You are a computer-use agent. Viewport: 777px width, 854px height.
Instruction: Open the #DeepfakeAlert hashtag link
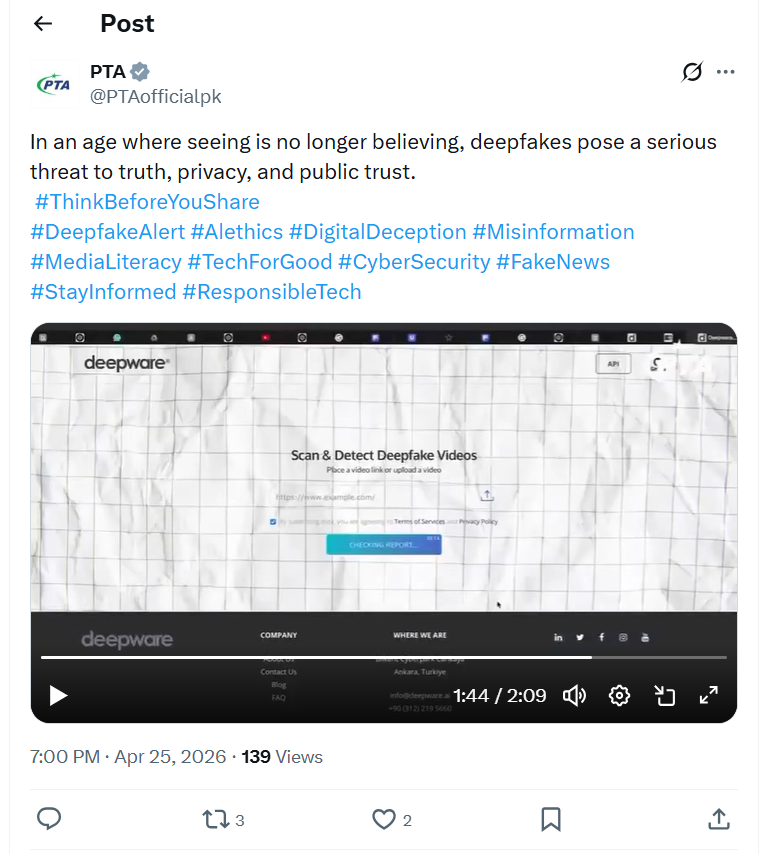click(108, 231)
